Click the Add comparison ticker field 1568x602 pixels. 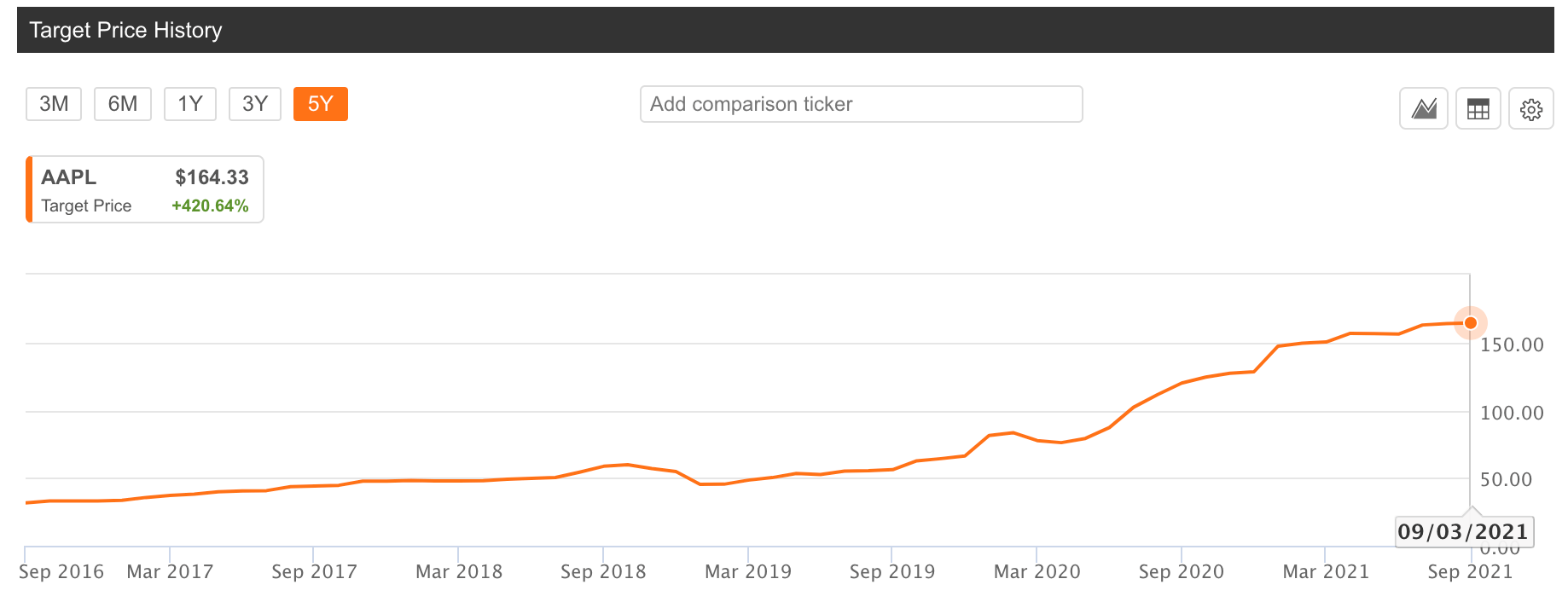coord(861,103)
